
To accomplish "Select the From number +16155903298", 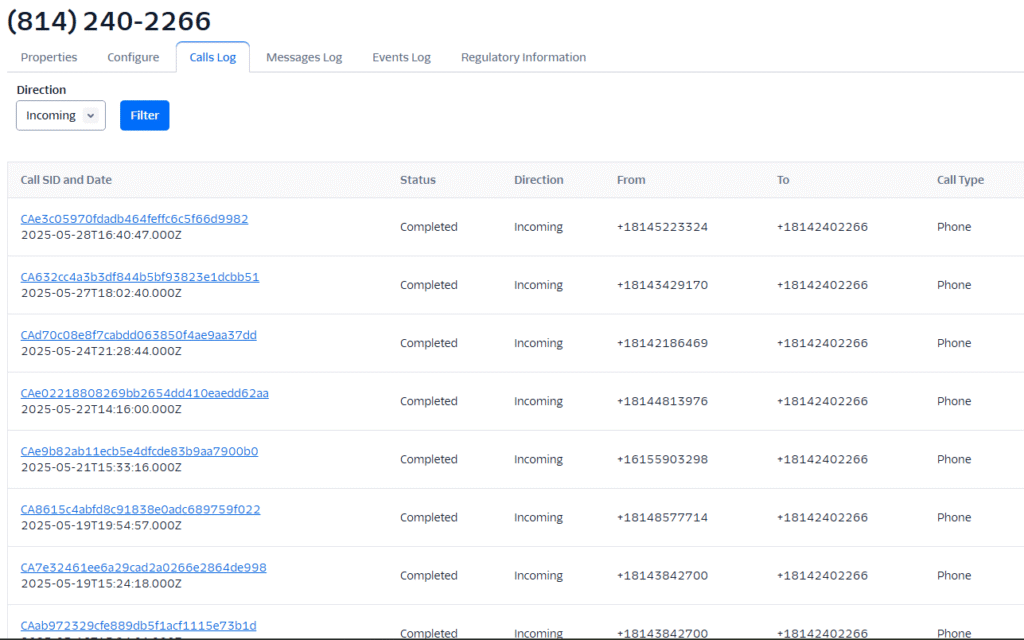I will [x=662, y=459].
